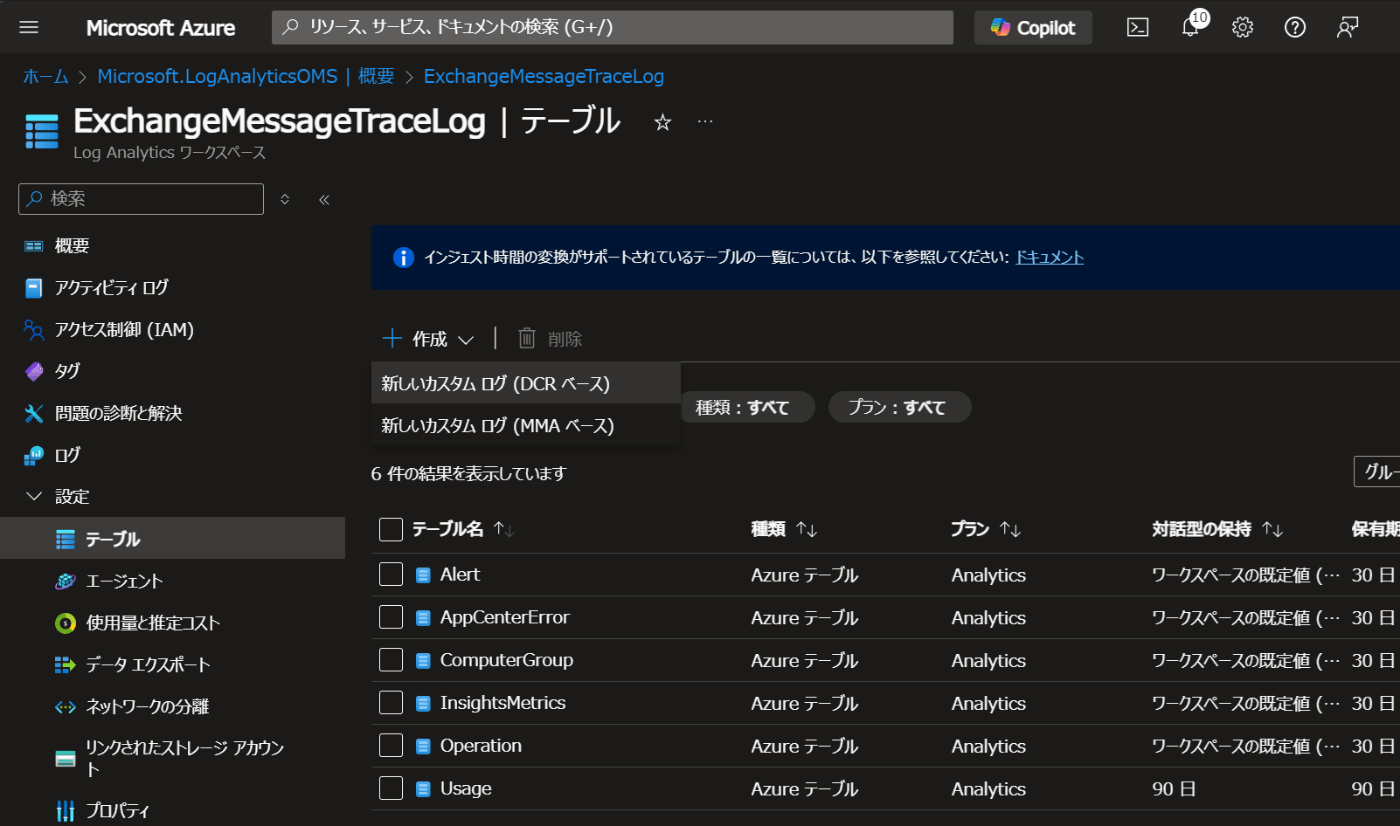Open the feedback person icon

click(x=1348, y=28)
